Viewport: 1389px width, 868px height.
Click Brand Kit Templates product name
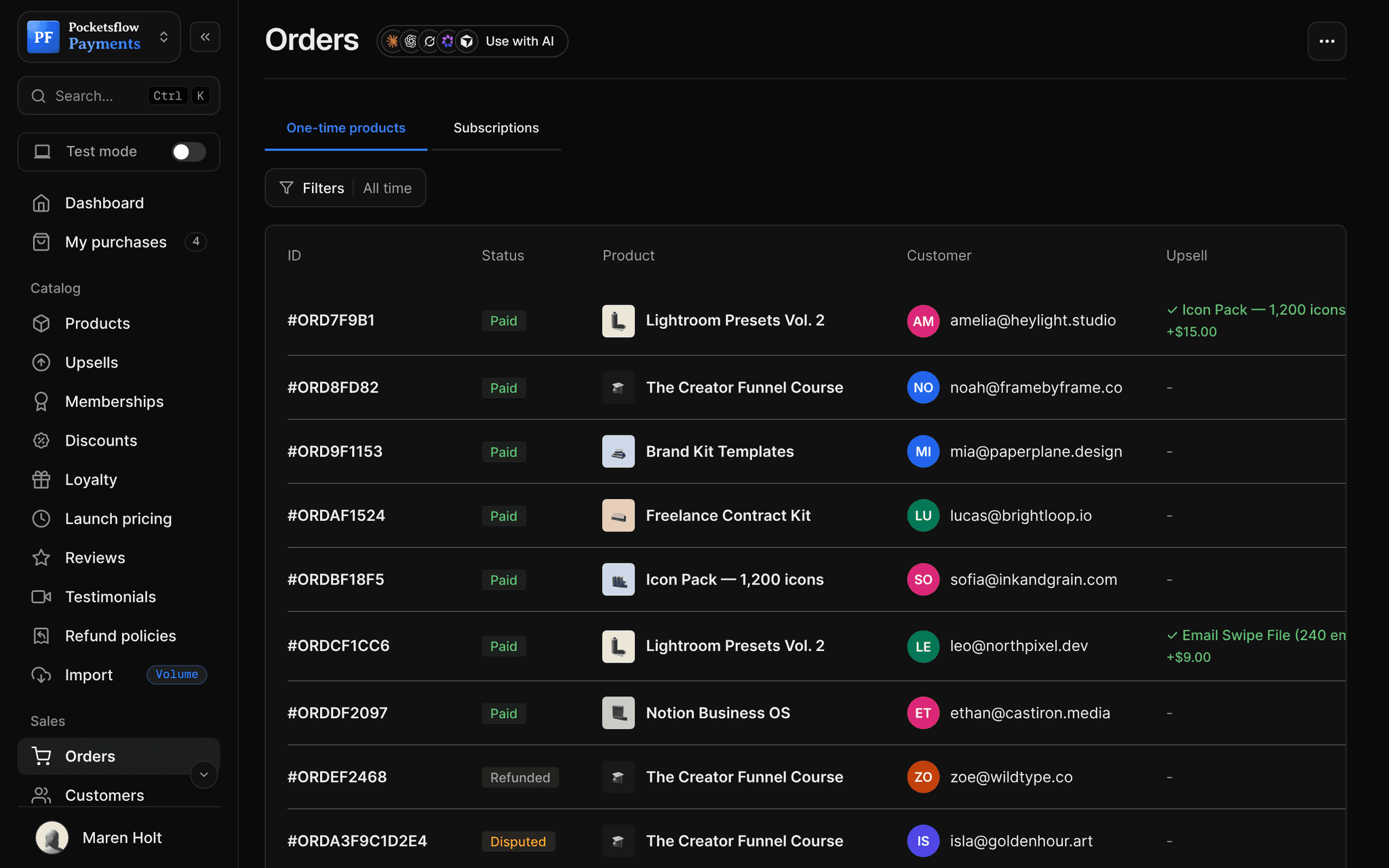720,451
